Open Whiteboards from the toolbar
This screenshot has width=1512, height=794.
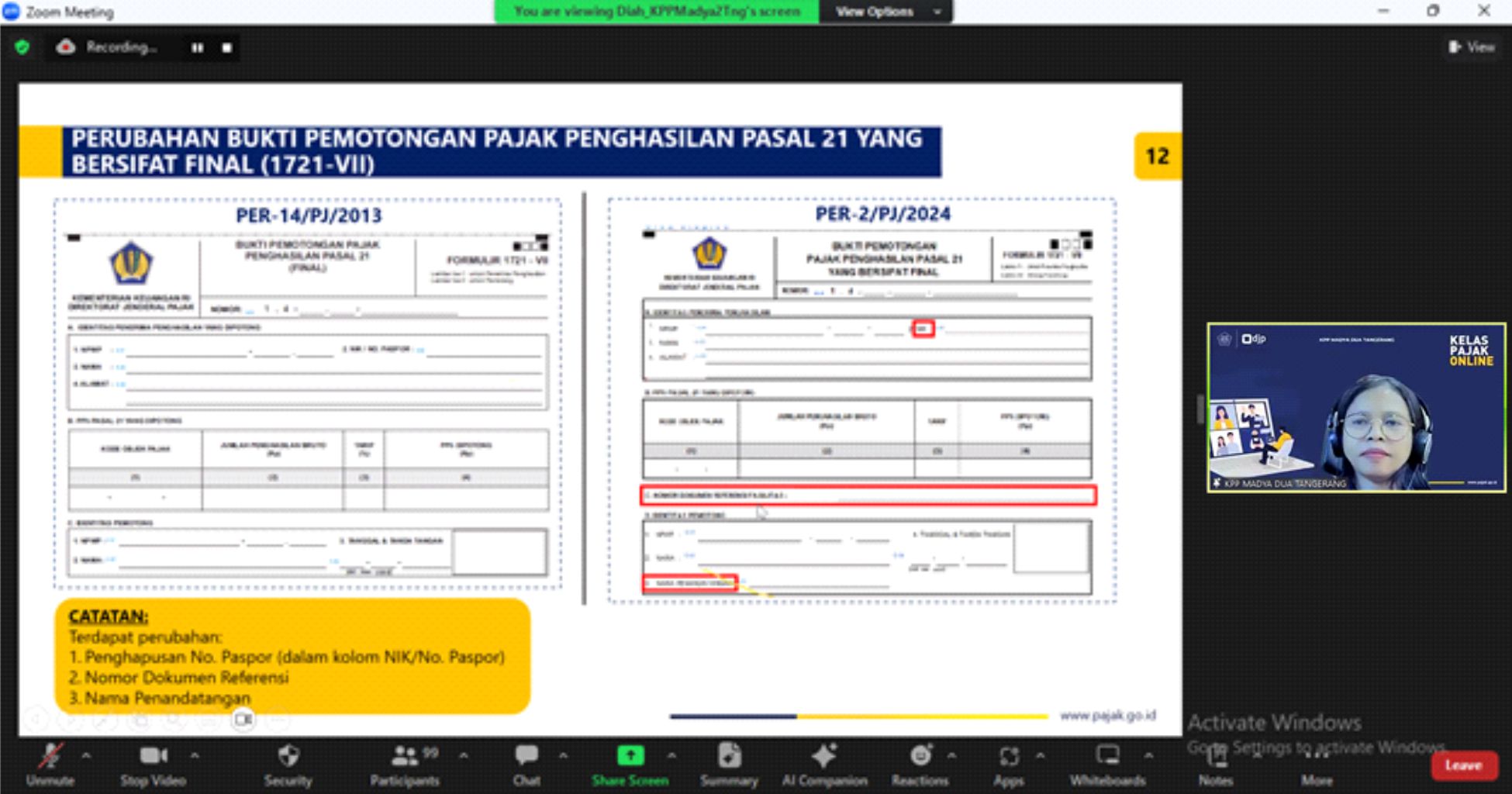click(1107, 756)
